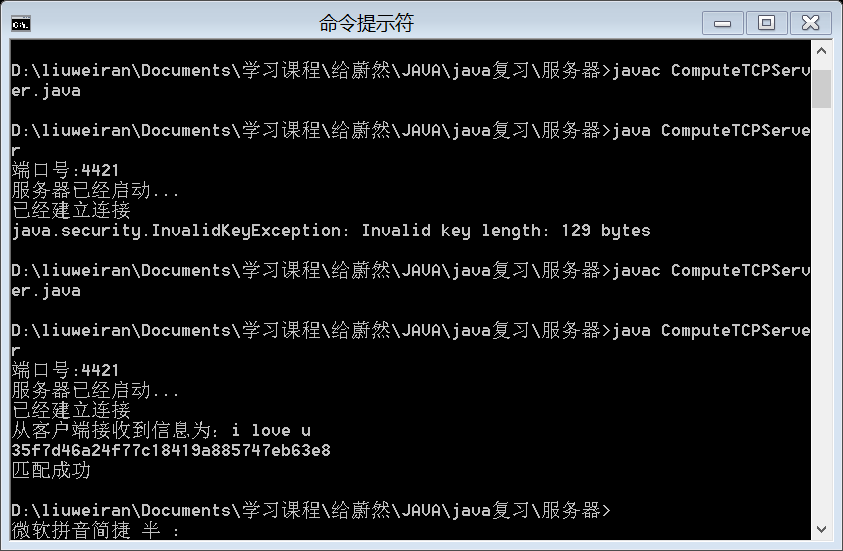The width and height of the screenshot is (843, 551).
Task: Click the first 端口号:4421 line
Action: (x=65, y=170)
